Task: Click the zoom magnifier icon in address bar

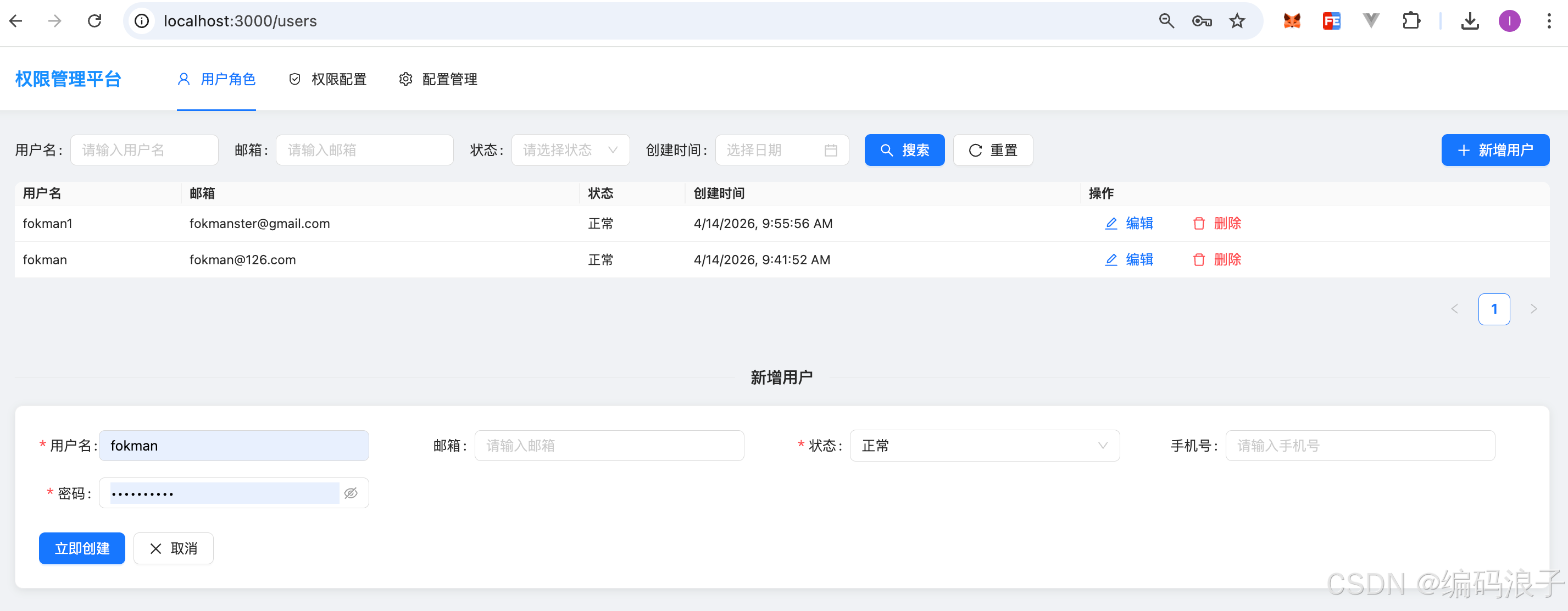Action: [1166, 21]
